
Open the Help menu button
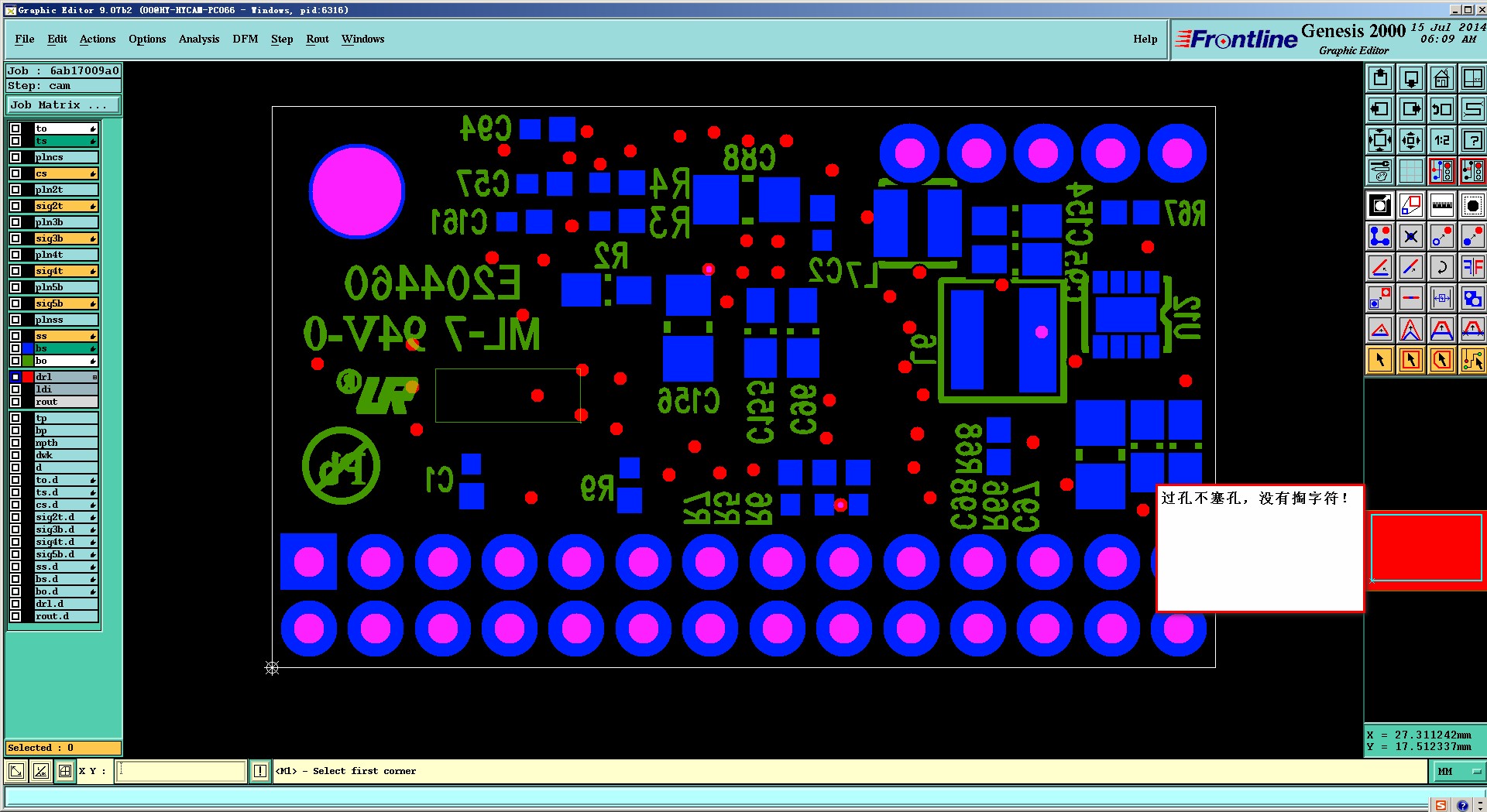pos(1145,39)
